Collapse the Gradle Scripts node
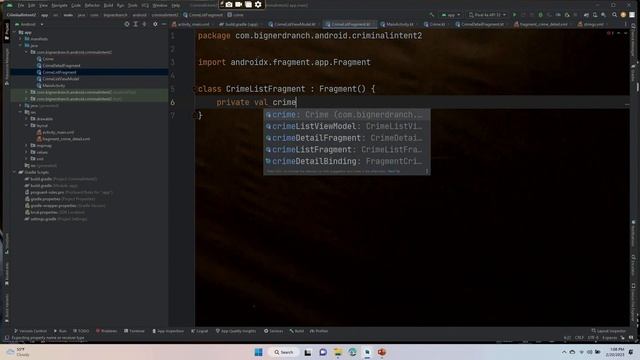640x360 pixels. [15, 172]
